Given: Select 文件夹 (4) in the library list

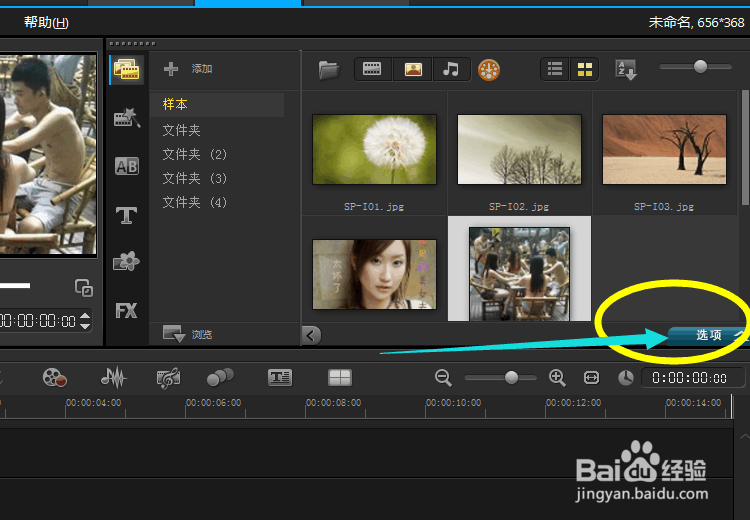Looking at the screenshot, I should (194, 202).
